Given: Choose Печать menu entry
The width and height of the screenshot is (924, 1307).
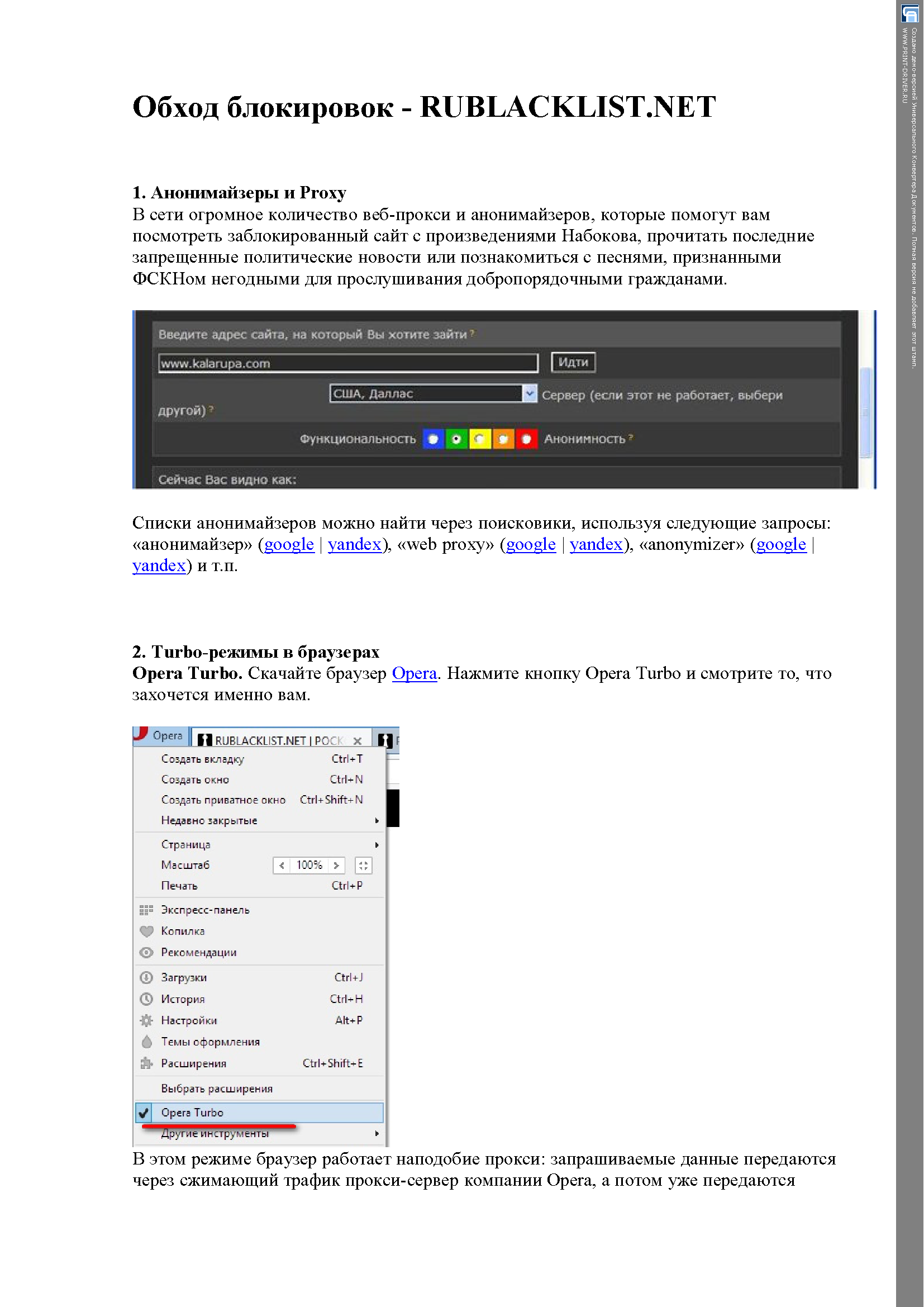Looking at the screenshot, I should point(259,886).
